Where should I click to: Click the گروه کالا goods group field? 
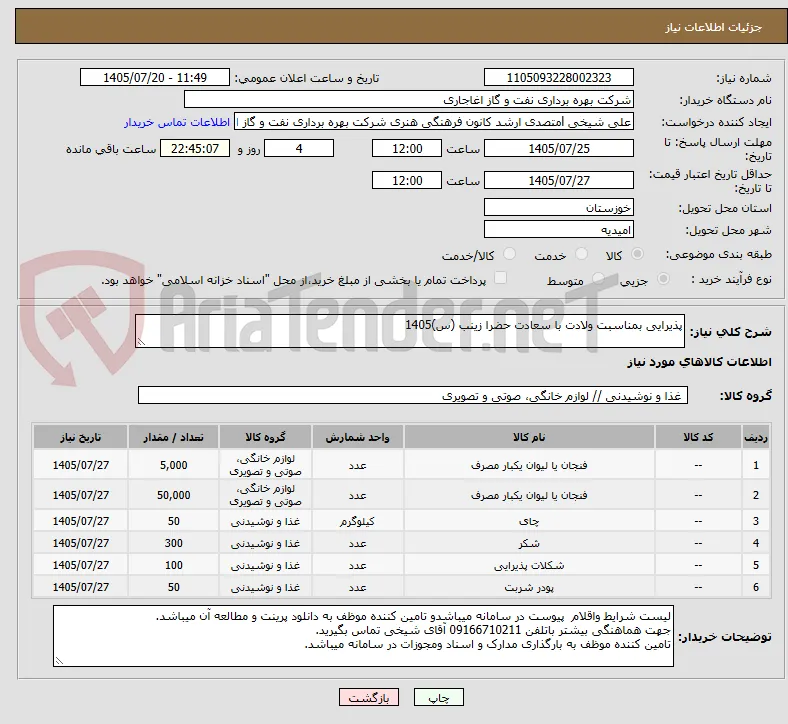pos(413,395)
